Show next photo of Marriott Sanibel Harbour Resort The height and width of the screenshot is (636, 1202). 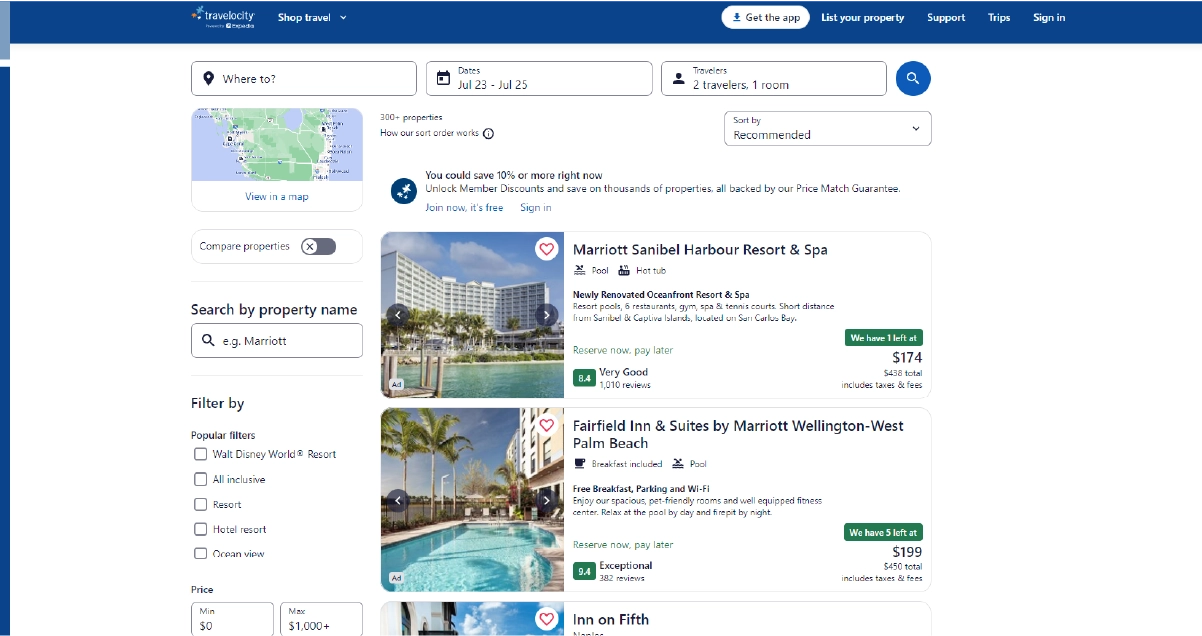point(546,314)
